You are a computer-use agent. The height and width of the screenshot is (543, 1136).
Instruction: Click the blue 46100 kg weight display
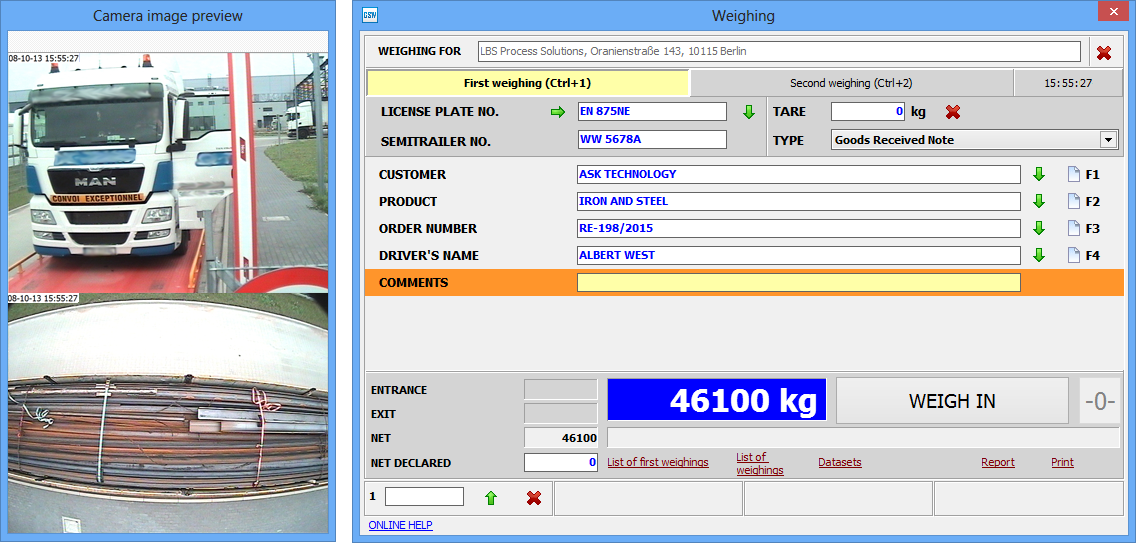point(717,399)
